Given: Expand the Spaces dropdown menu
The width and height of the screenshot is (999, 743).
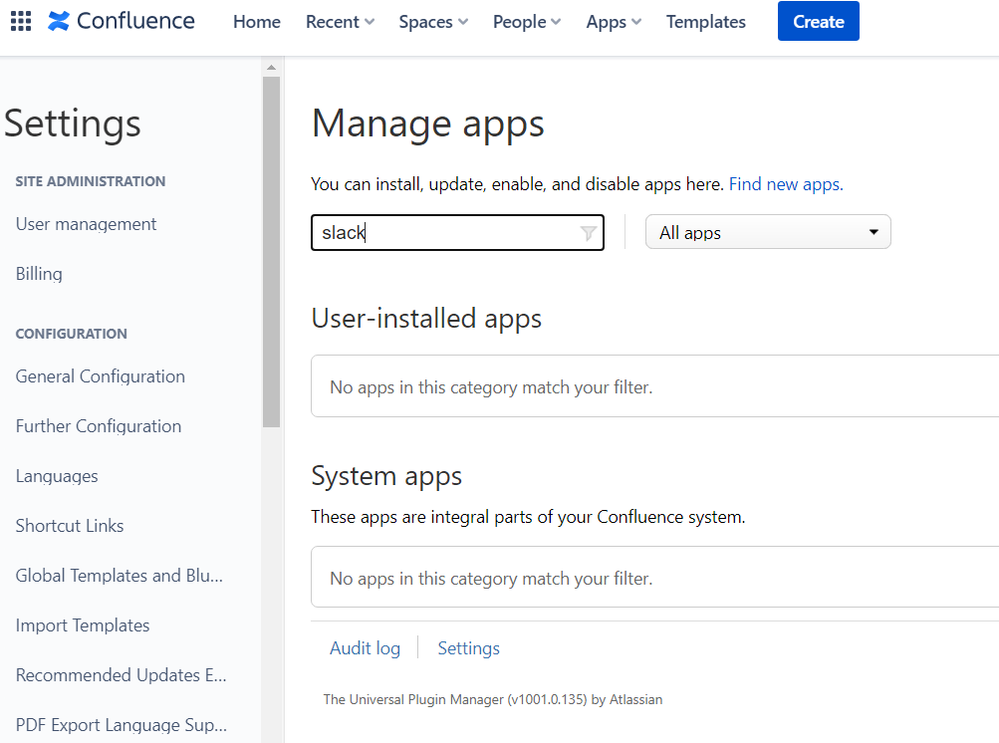Looking at the screenshot, I should click(x=433, y=22).
